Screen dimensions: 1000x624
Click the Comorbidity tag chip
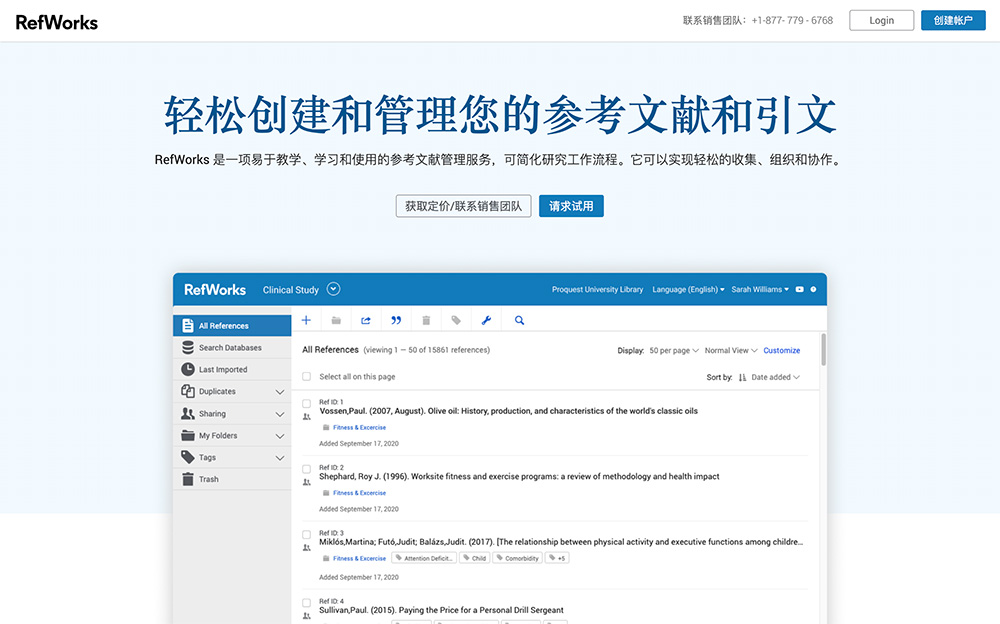[x=517, y=558]
